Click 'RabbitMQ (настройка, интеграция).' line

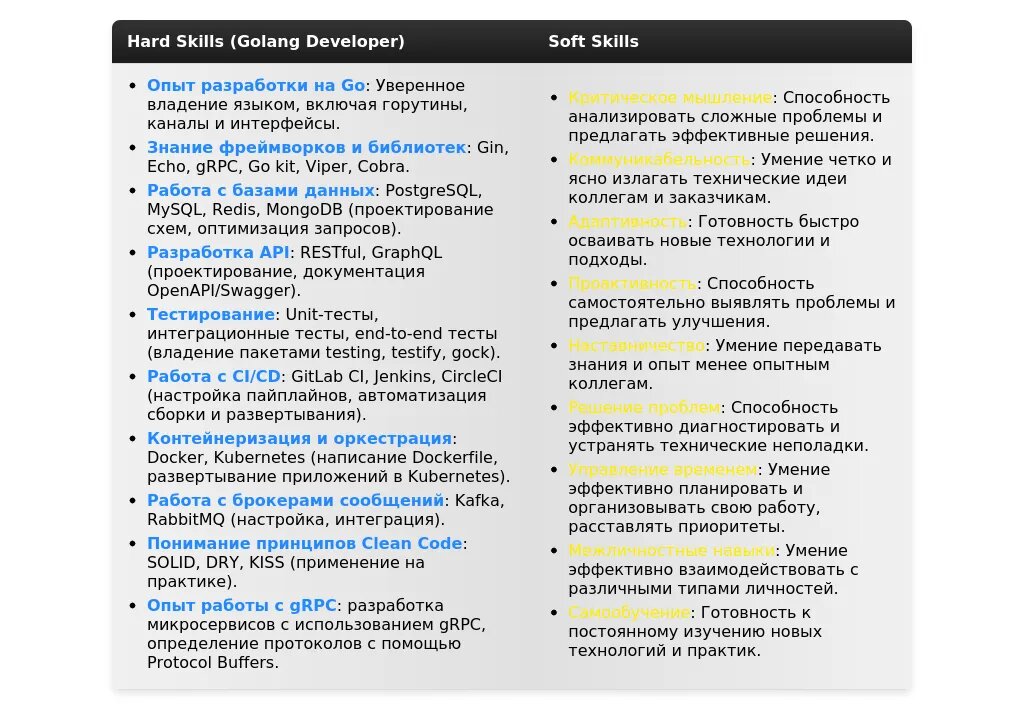point(296,520)
